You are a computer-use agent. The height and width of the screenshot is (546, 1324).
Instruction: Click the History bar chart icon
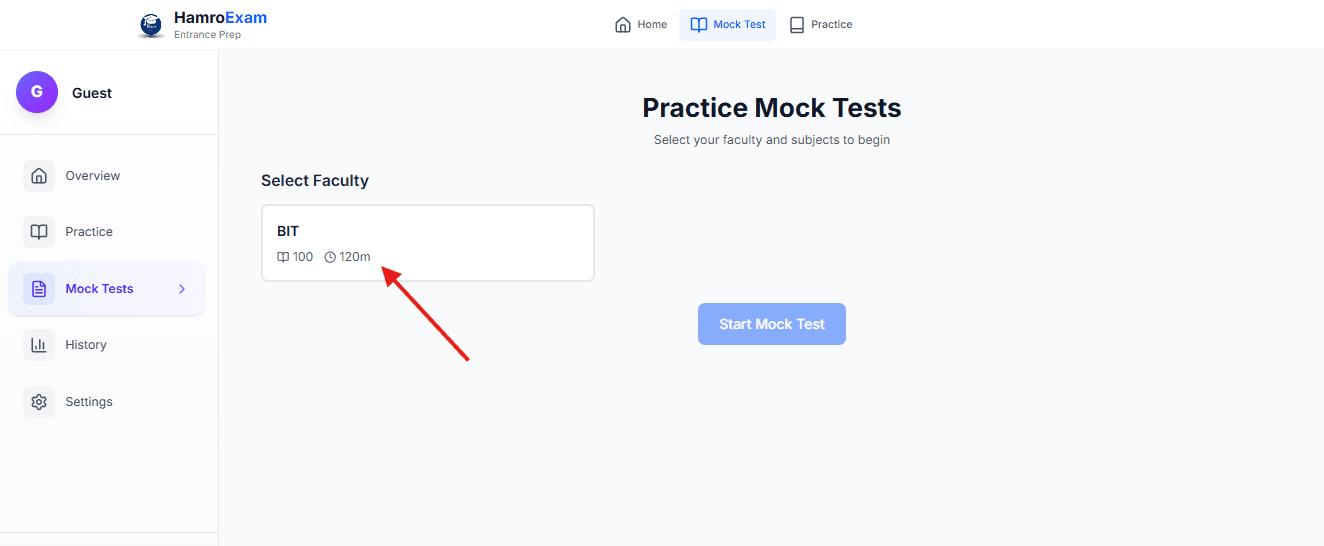(x=39, y=345)
